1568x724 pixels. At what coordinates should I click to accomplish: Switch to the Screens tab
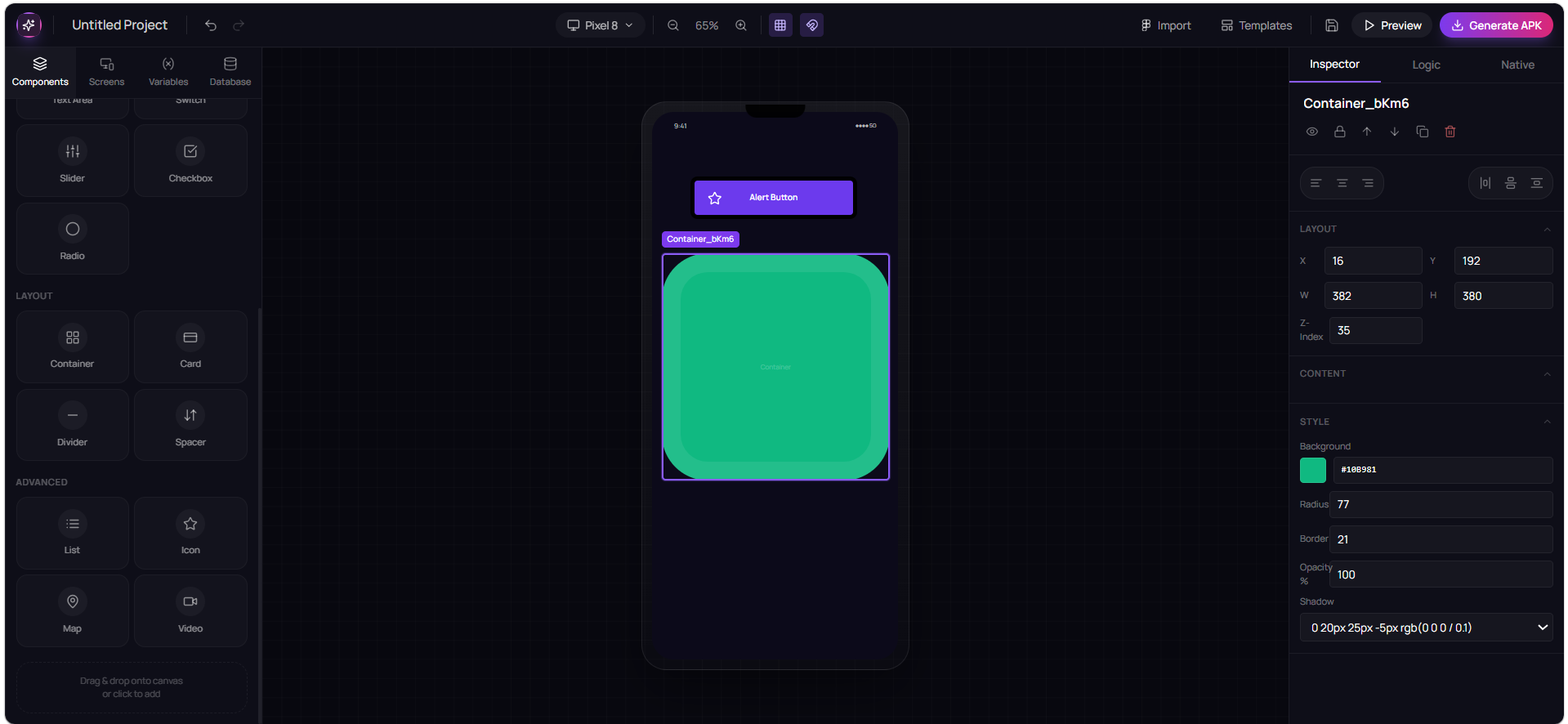point(107,71)
